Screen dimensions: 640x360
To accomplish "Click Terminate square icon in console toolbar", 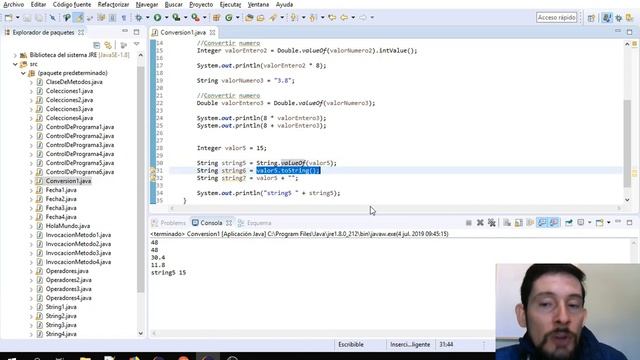I will coord(469,222).
